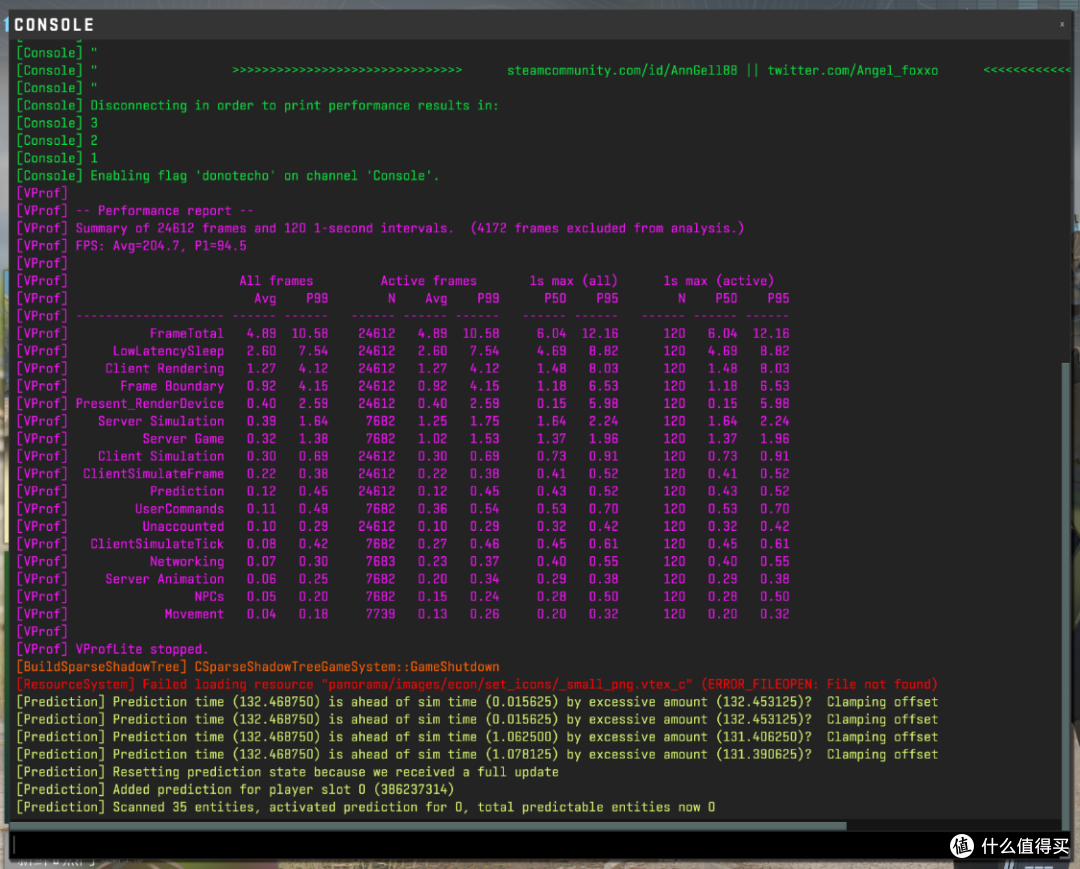
Task: Click the 'Server Animation' row label
Action: 165,579
